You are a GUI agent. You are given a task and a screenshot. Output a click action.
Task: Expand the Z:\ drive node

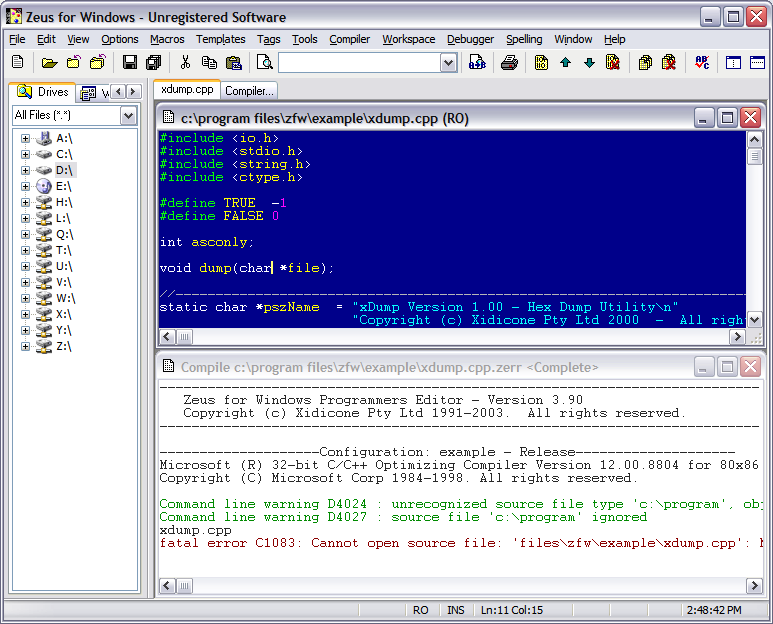point(25,347)
